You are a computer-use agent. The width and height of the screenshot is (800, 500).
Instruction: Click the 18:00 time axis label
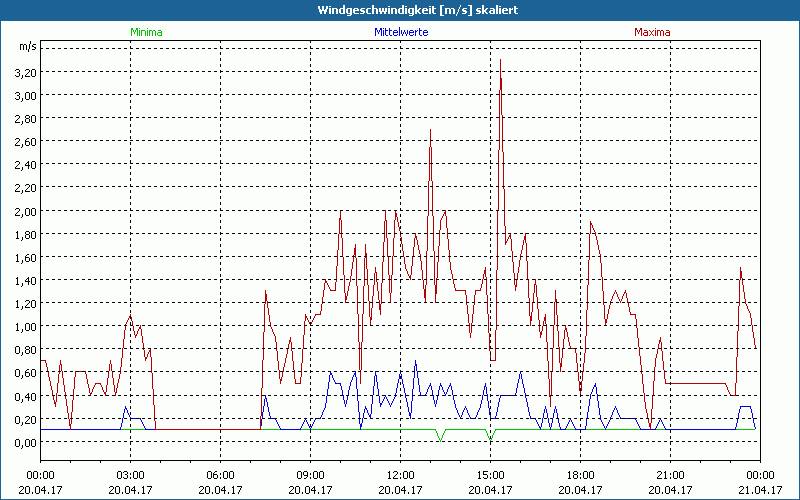pyautogui.click(x=580, y=475)
